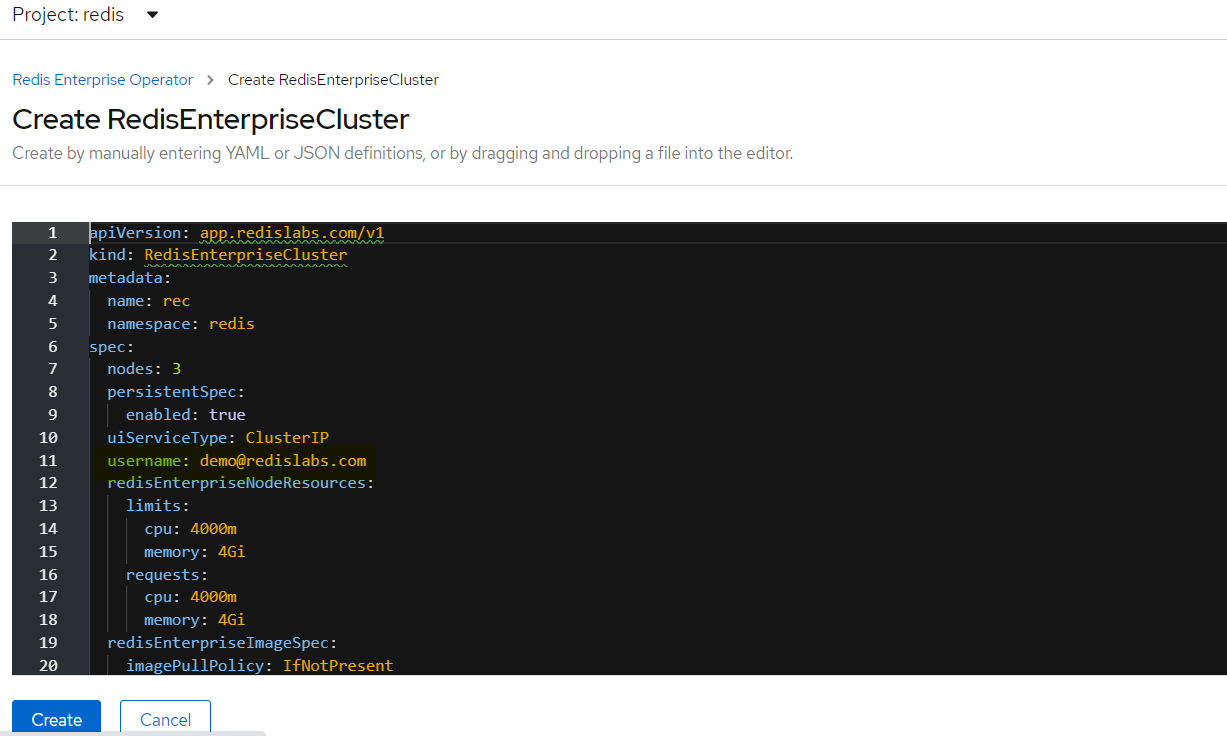The height and width of the screenshot is (736, 1227).
Task: Click the Cancel button
Action: pyautogui.click(x=165, y=719)
